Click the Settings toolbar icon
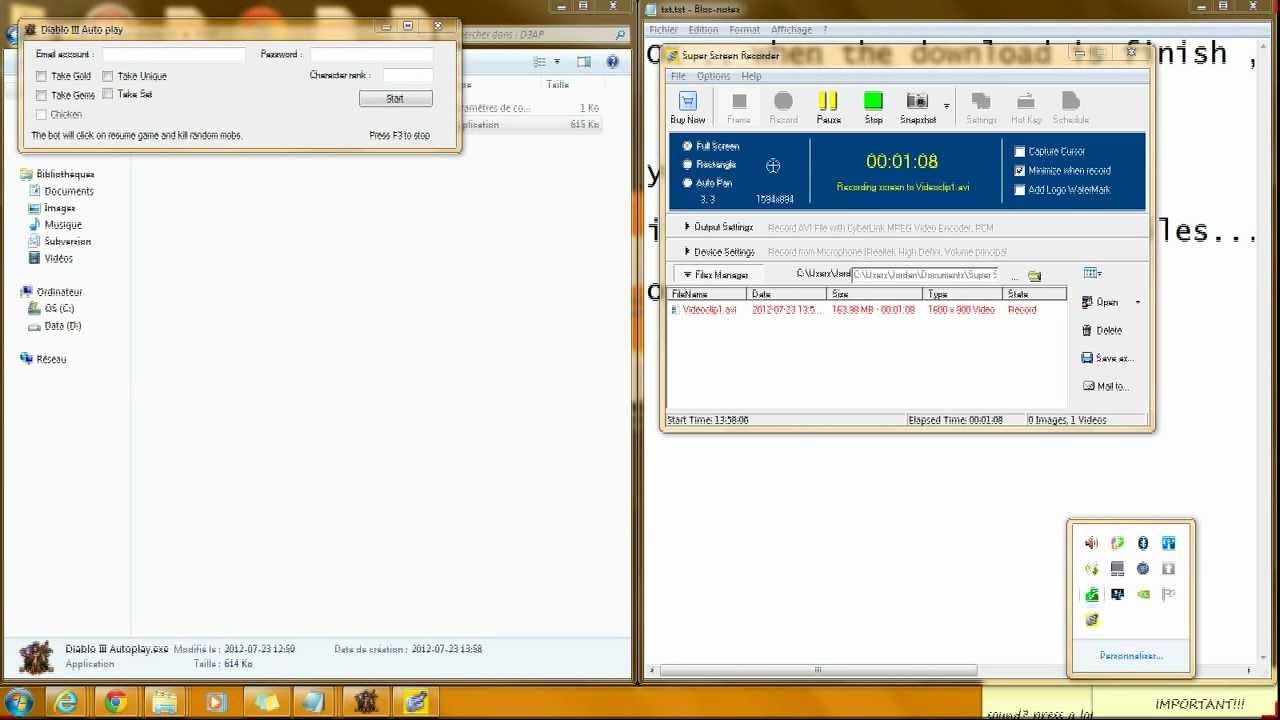The width and height of the screenshot is (1280, 720). (981, 101)
